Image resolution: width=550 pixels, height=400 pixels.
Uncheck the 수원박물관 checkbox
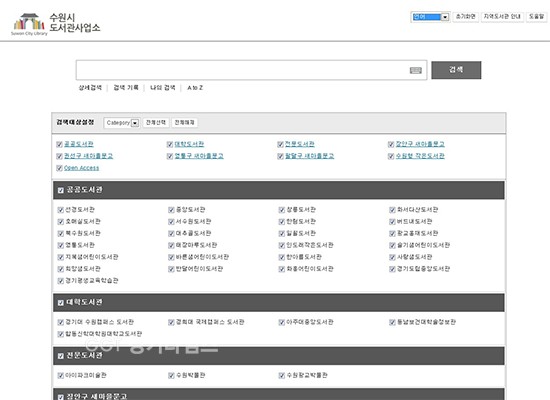171,375
